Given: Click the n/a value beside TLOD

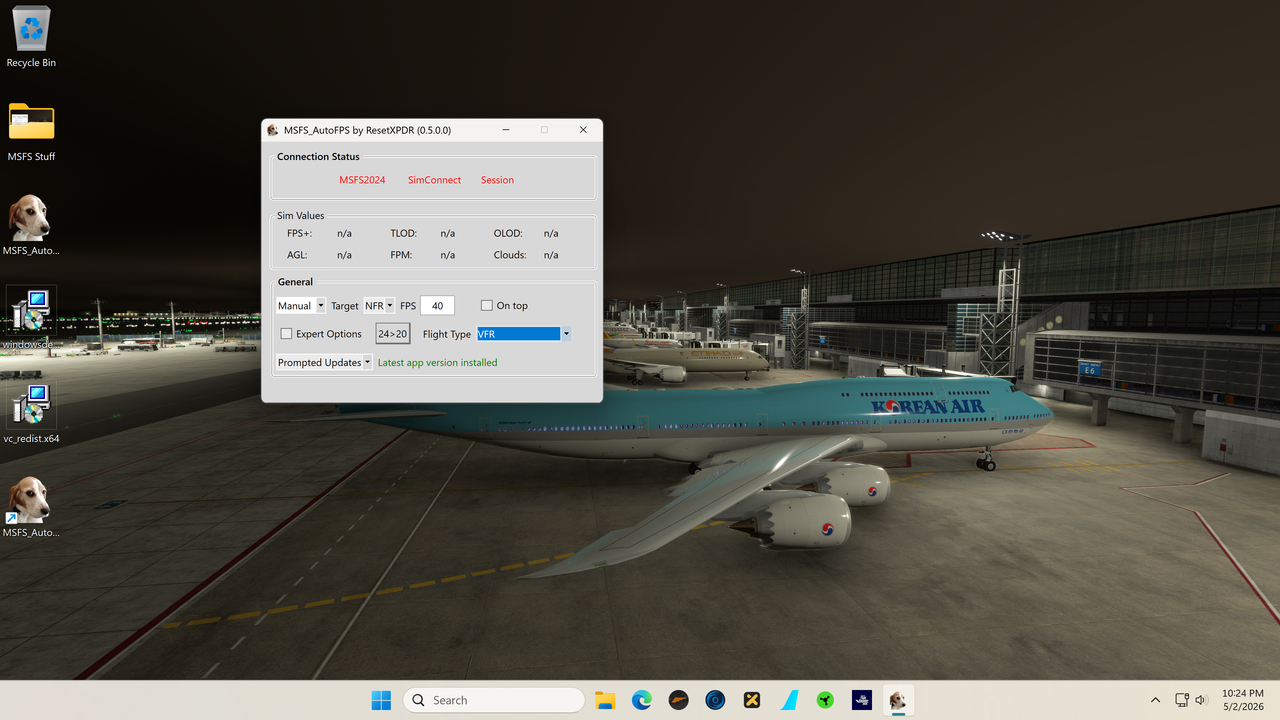Looking at the screenshot, I should pyautogui.click(x=447, y=233).
